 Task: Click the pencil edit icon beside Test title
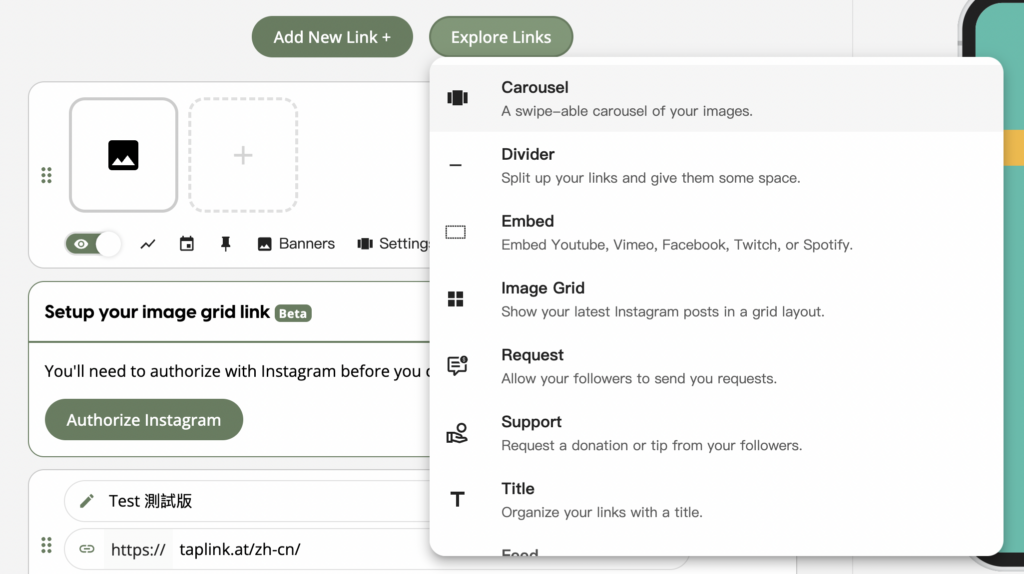point(87,501)
